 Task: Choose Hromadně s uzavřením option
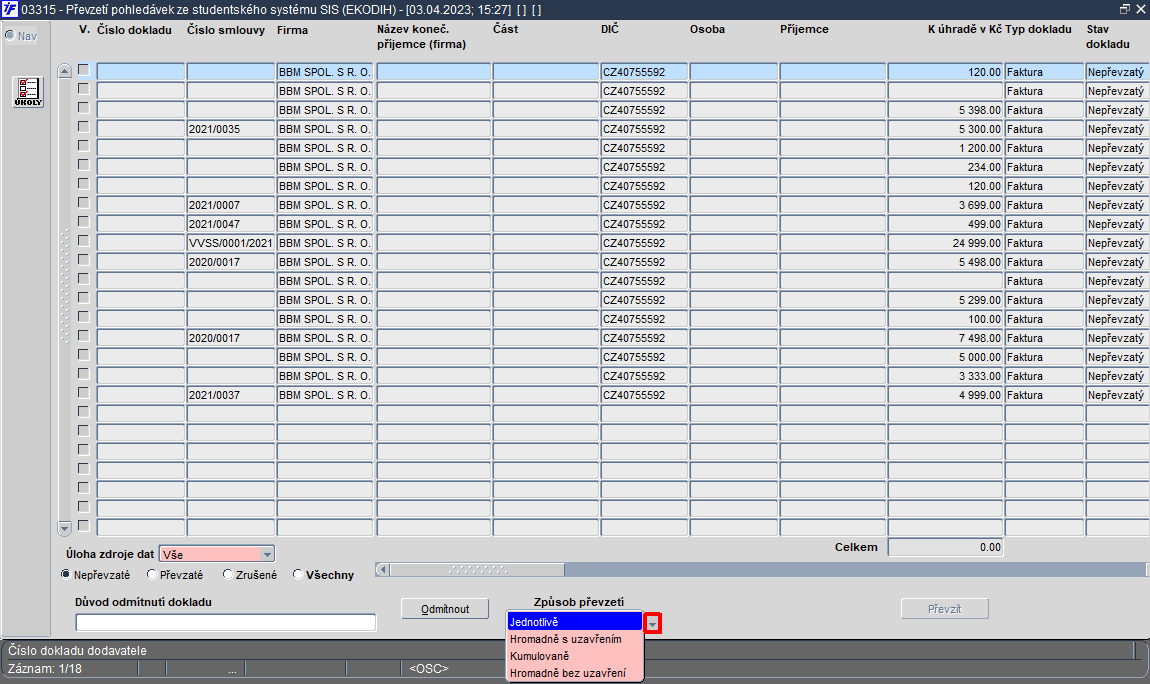coord(575,639)
